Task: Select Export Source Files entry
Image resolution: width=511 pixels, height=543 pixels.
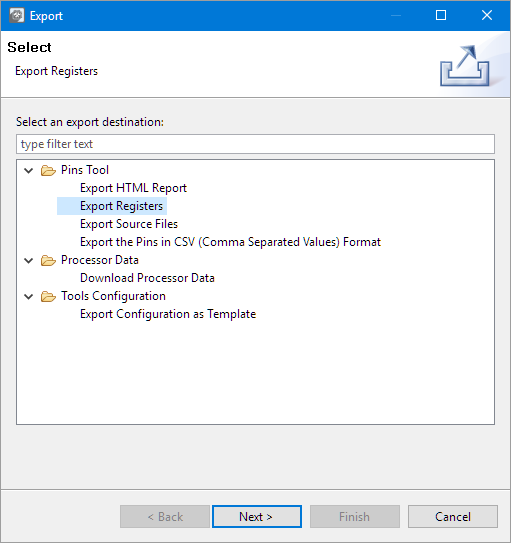Action: pos(129,224)
